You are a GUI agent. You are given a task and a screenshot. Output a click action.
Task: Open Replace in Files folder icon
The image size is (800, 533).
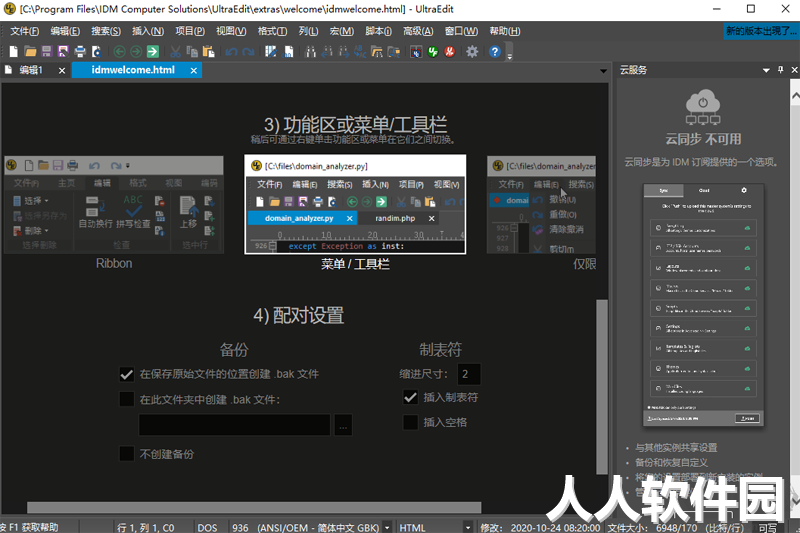[x=393, y=52]
